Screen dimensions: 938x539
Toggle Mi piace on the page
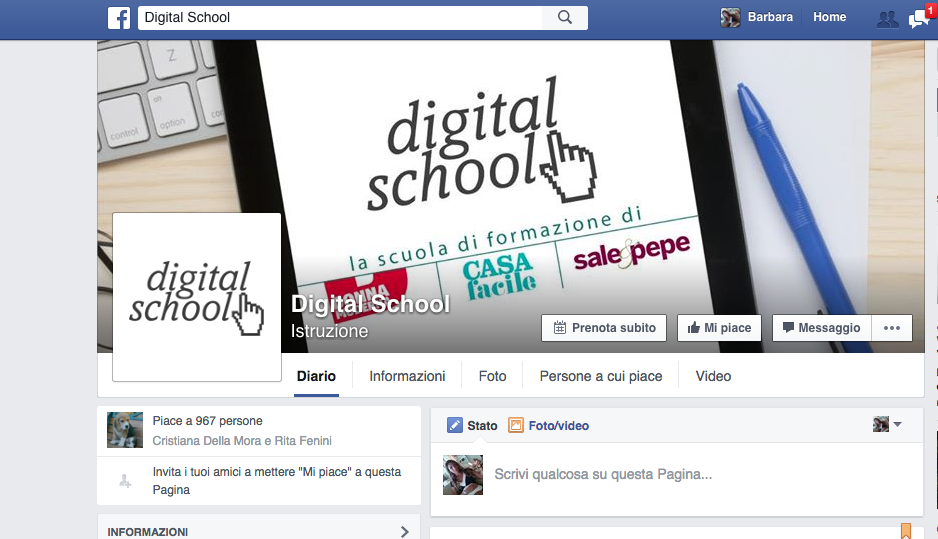[x=718, y=328]
